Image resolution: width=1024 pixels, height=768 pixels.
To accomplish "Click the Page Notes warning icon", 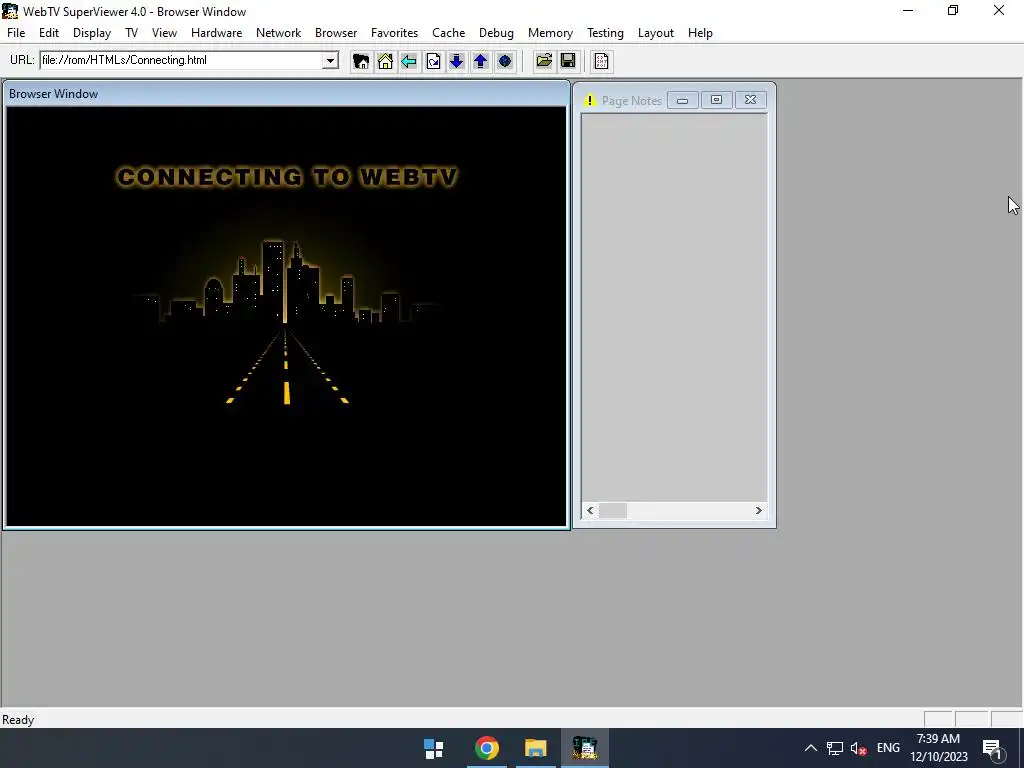I will pyautogui.click(x=590, y=101).
